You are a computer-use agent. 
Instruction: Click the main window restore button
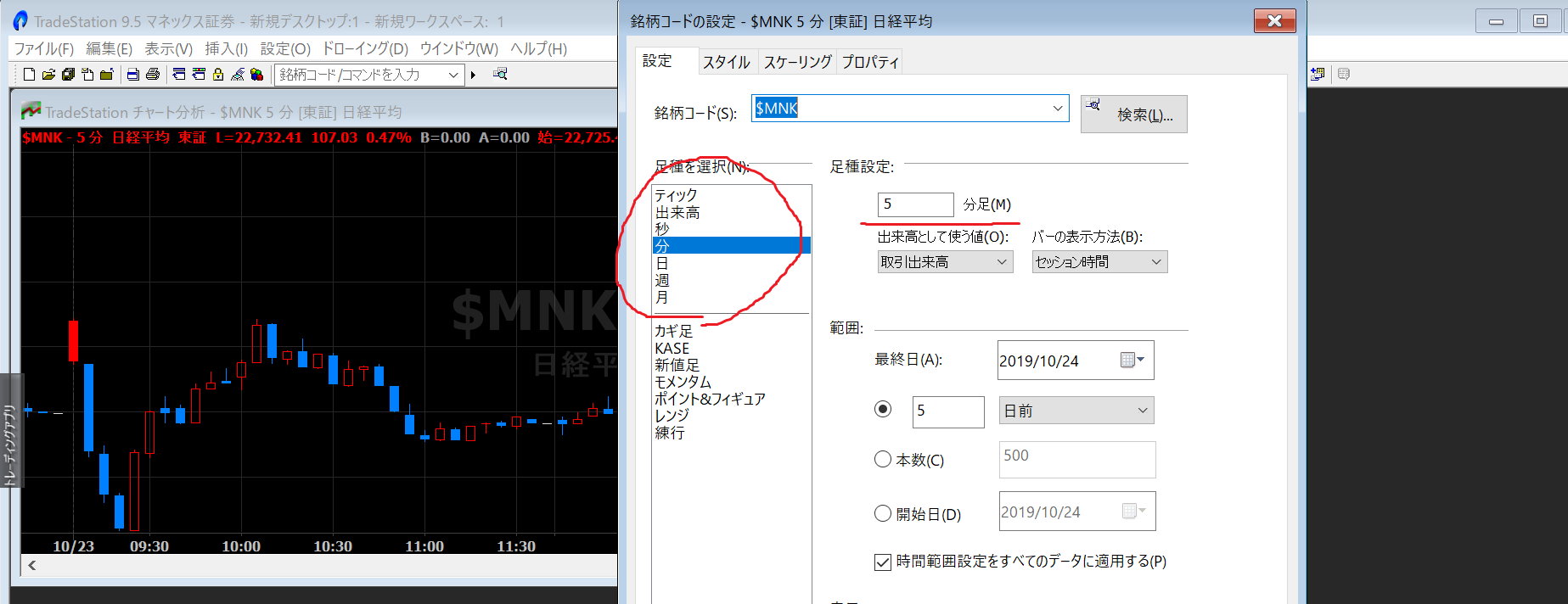coord(1540,21)
